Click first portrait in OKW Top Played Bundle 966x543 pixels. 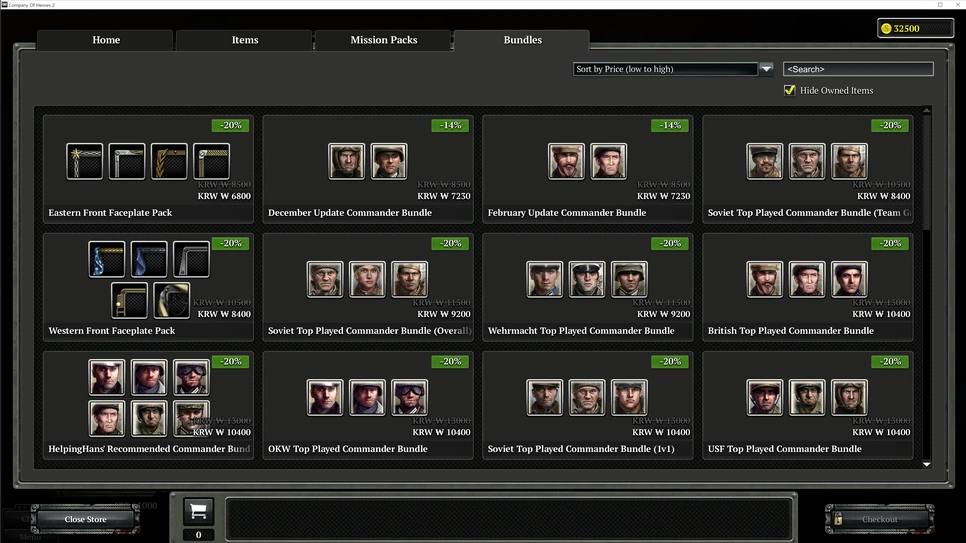click(325, 397)
